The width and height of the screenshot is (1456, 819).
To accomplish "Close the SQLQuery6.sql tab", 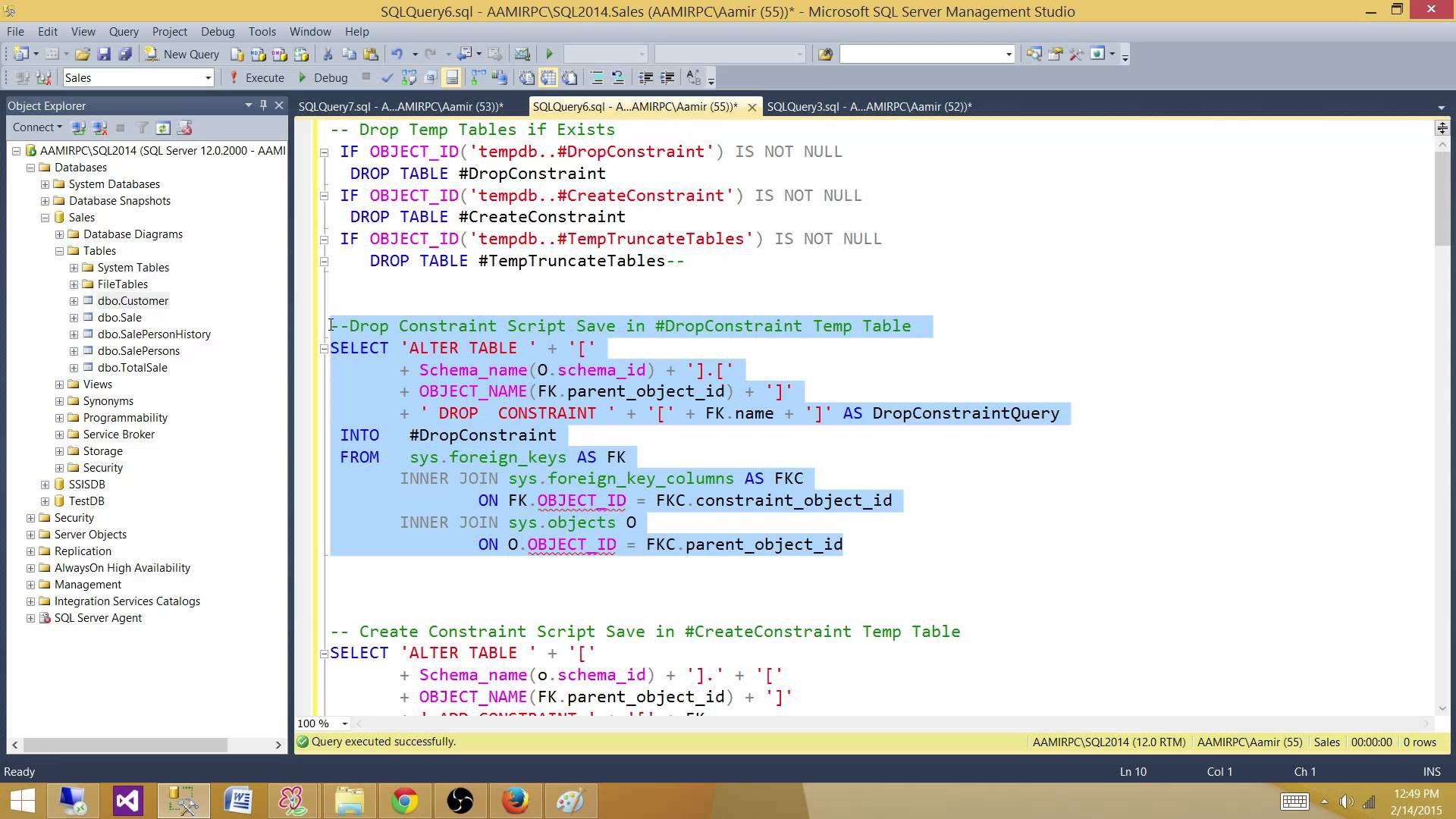I will pyautogui.click(x=752, y=108).
